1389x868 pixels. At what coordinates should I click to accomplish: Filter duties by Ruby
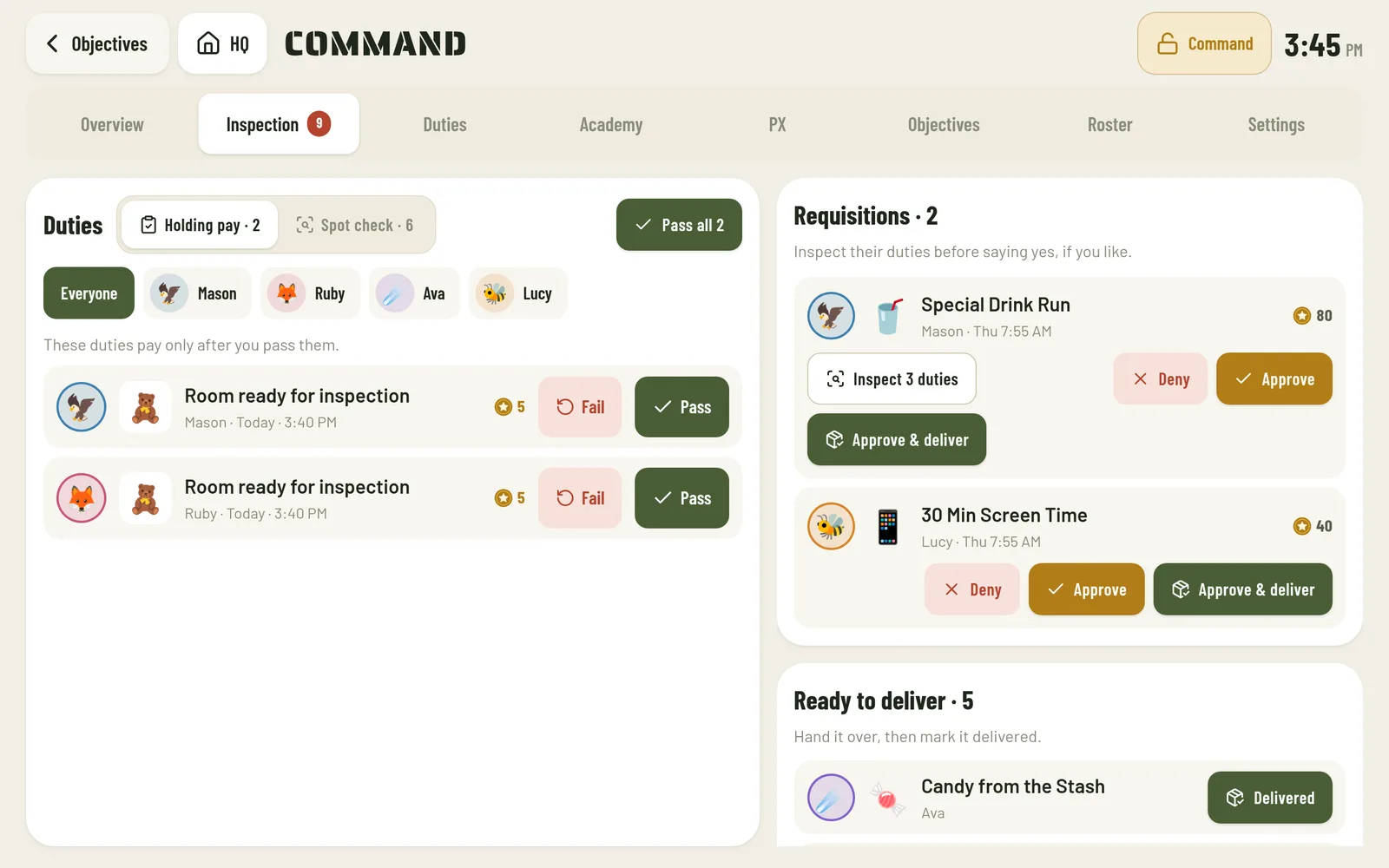[x=310, y=293]
